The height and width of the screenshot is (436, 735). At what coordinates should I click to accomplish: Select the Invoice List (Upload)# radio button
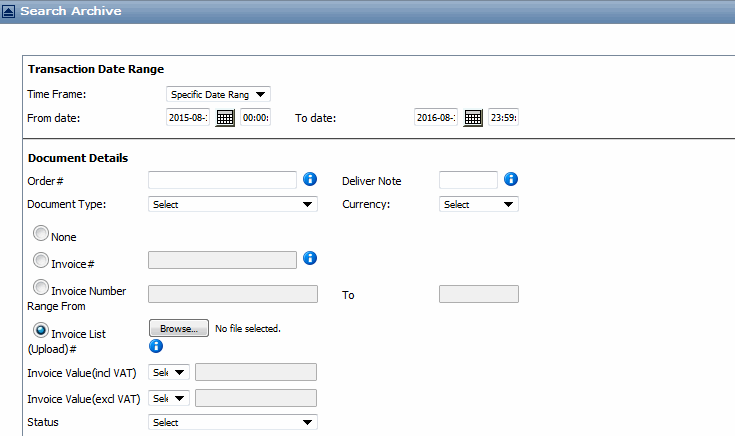tap(40, 329)
